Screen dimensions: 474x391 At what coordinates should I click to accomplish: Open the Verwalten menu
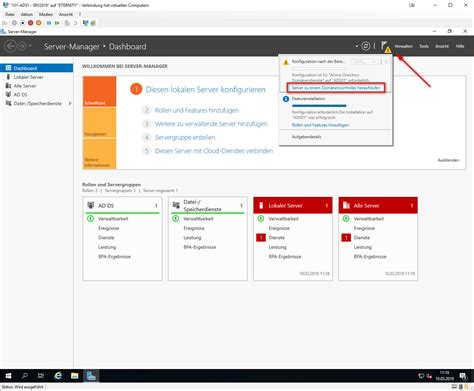click(x=403, y=46)
